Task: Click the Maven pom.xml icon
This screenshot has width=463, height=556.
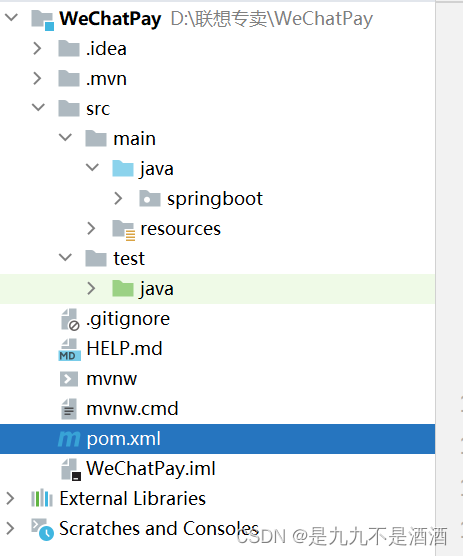Action: pos(69,439)
